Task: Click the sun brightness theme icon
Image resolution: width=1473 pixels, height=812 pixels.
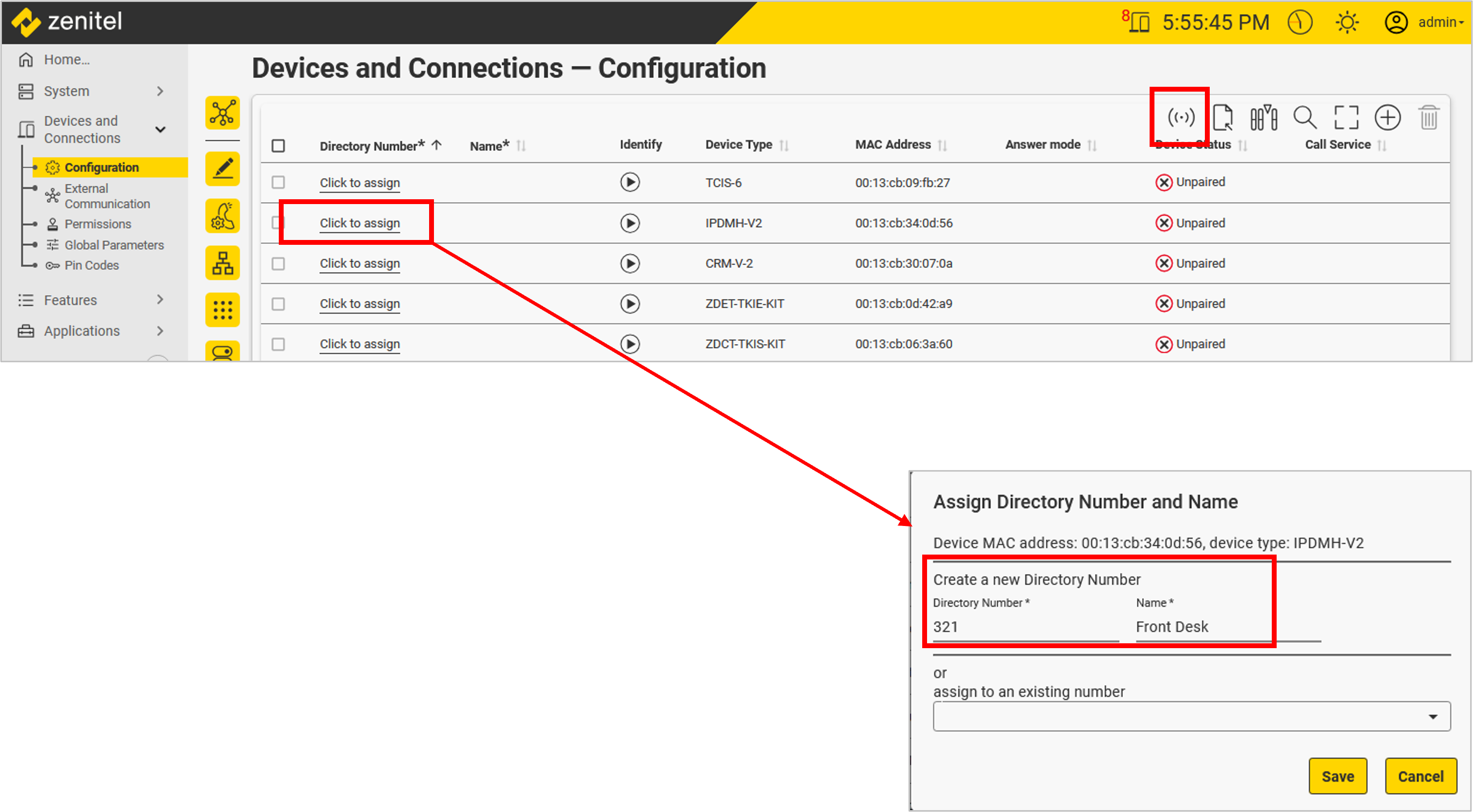Action: click(x=1346, y=23)
